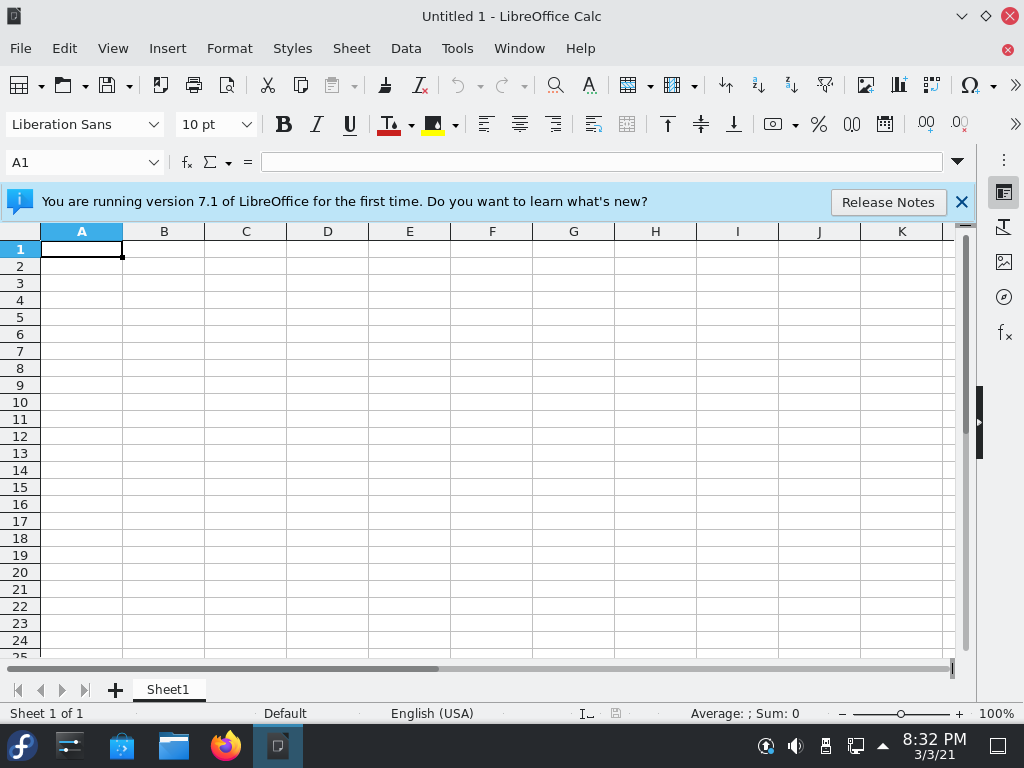
Task: Add a new sheet
Action: tap(115, 690)
